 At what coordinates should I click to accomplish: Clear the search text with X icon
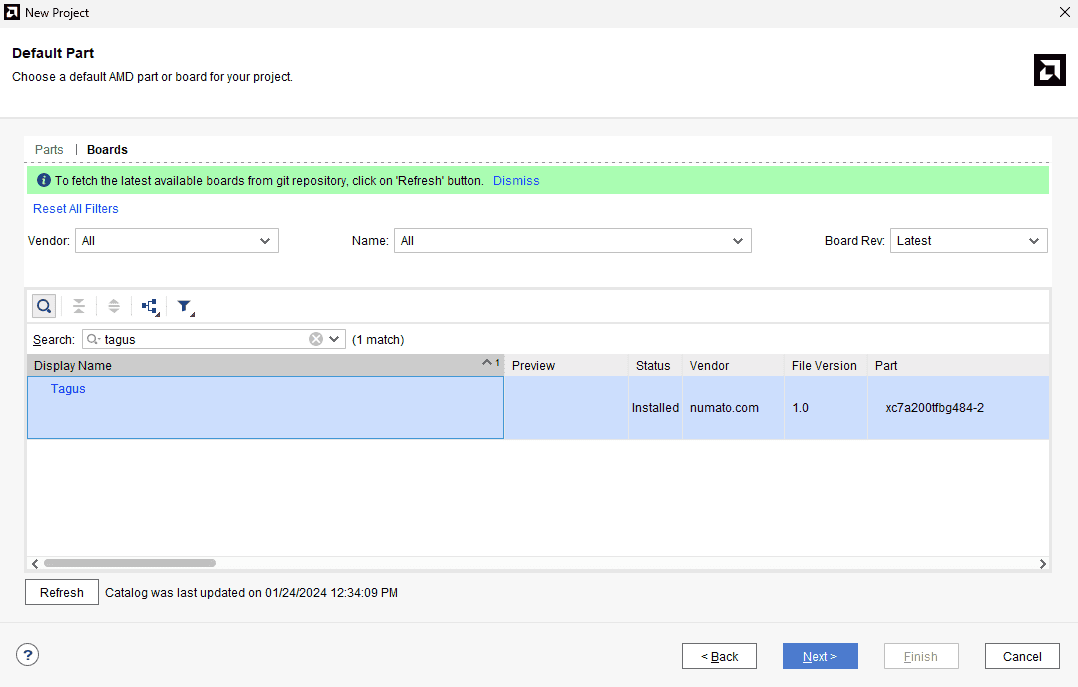click(x=316, y=339)
